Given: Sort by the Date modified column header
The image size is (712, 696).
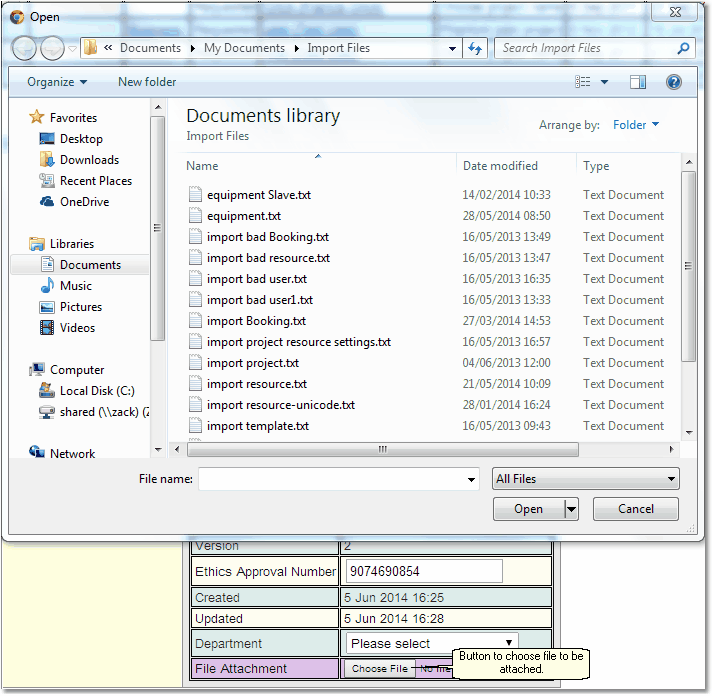Looking at the screenshot, I should coord(500,166).
